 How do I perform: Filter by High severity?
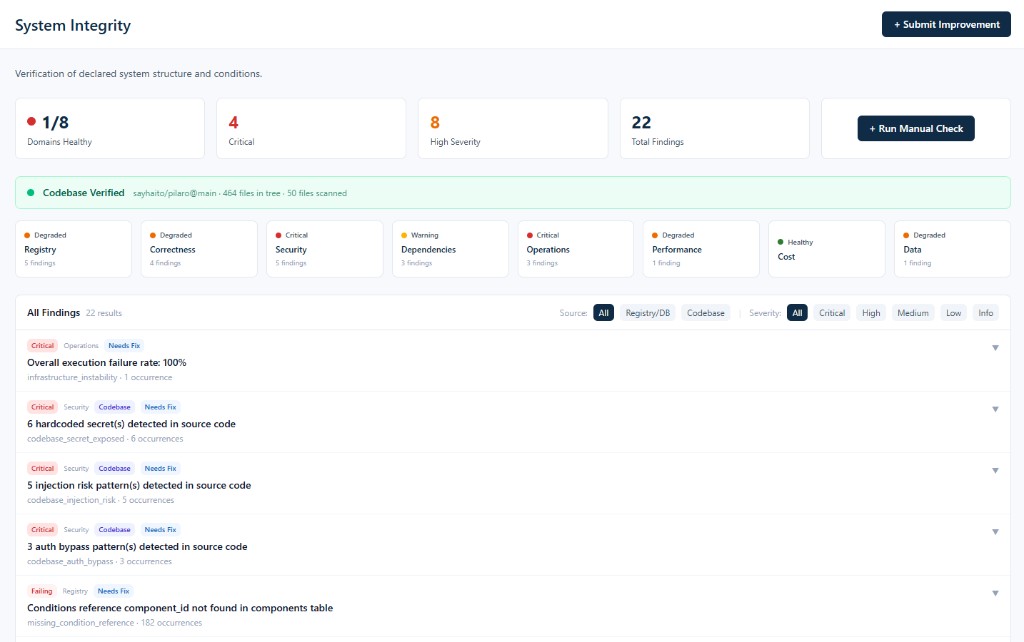(871, 313)
